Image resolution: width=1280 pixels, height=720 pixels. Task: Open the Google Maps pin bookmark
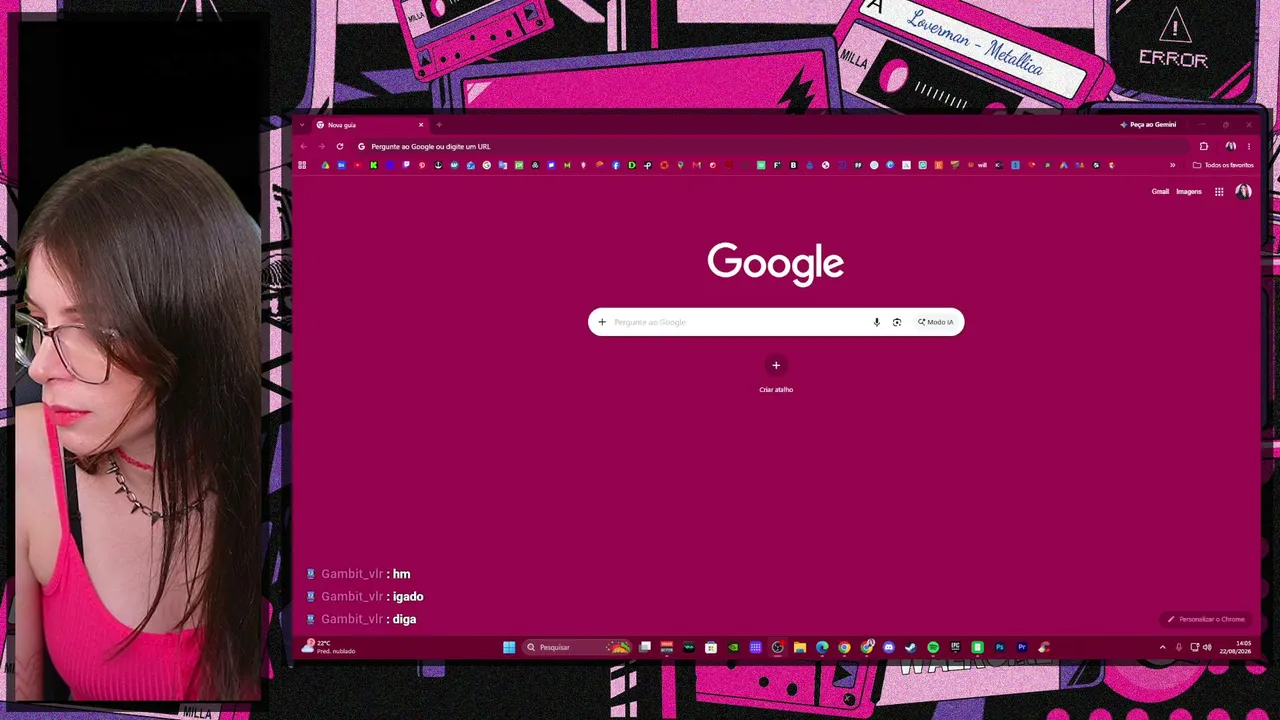pyautogui.click(x=680, y=165)
